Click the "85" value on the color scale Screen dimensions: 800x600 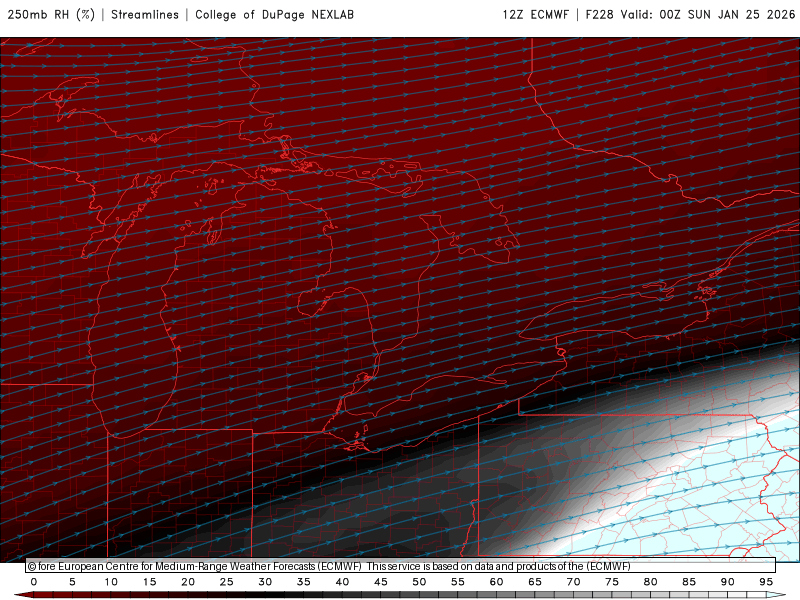[x=689, y=582]
